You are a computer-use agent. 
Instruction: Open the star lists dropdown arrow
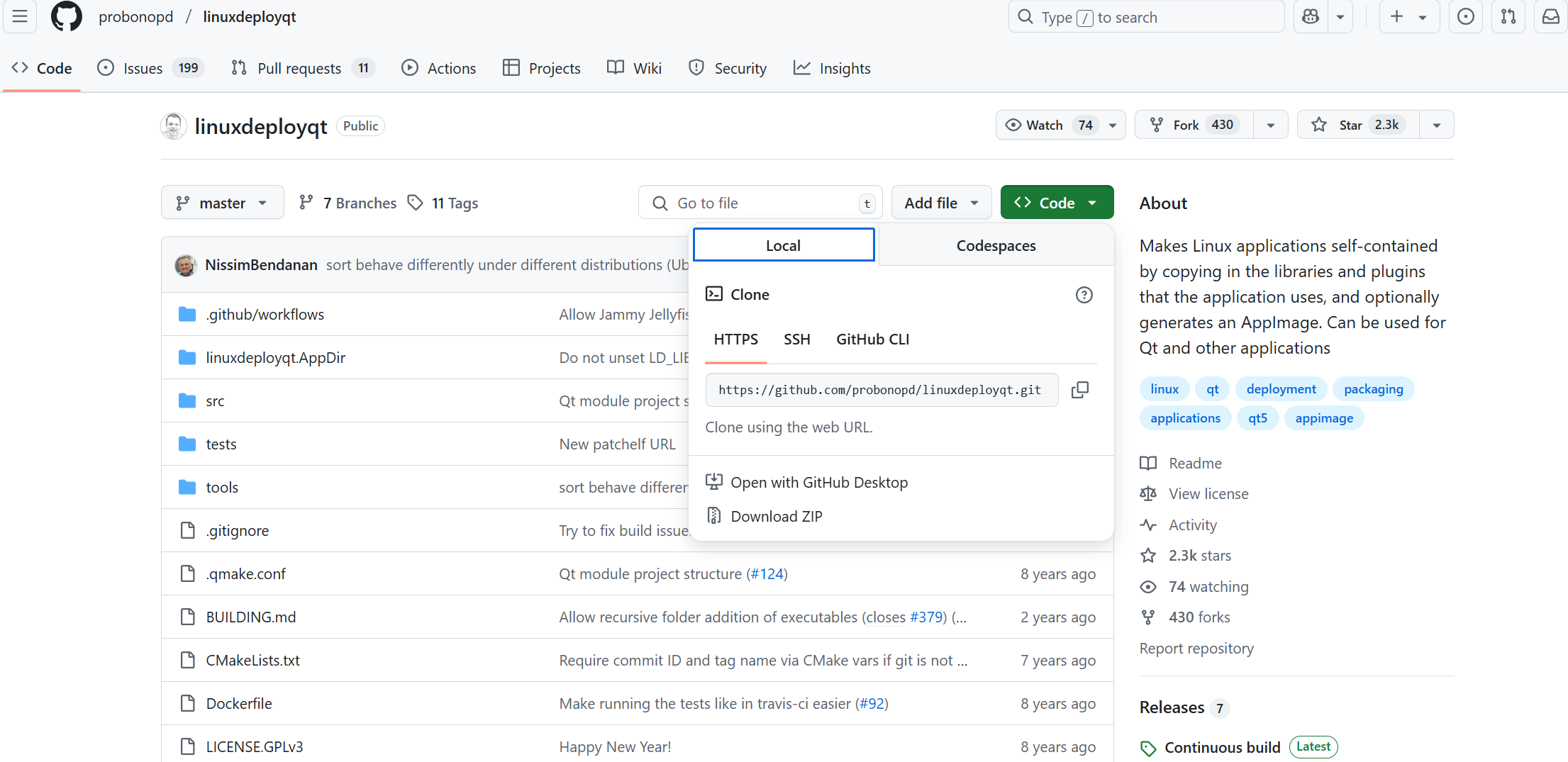point(1437,125)
